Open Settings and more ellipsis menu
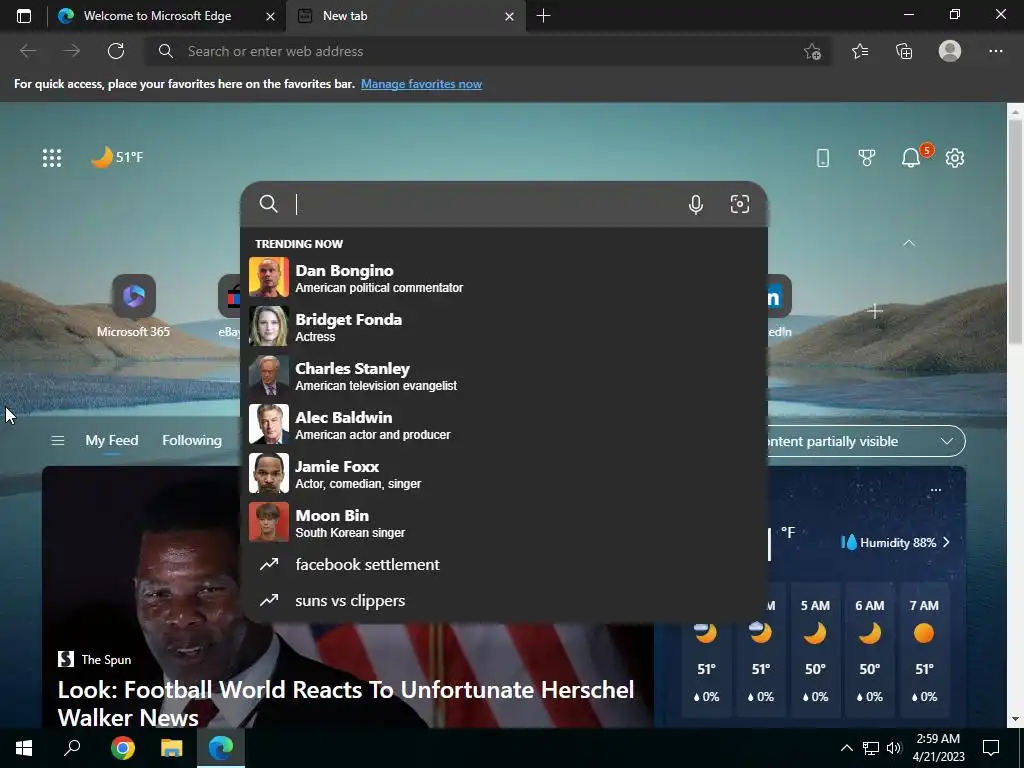This screenshot has height=768, width=1024. pyautogui.click(x=995, y=51)
